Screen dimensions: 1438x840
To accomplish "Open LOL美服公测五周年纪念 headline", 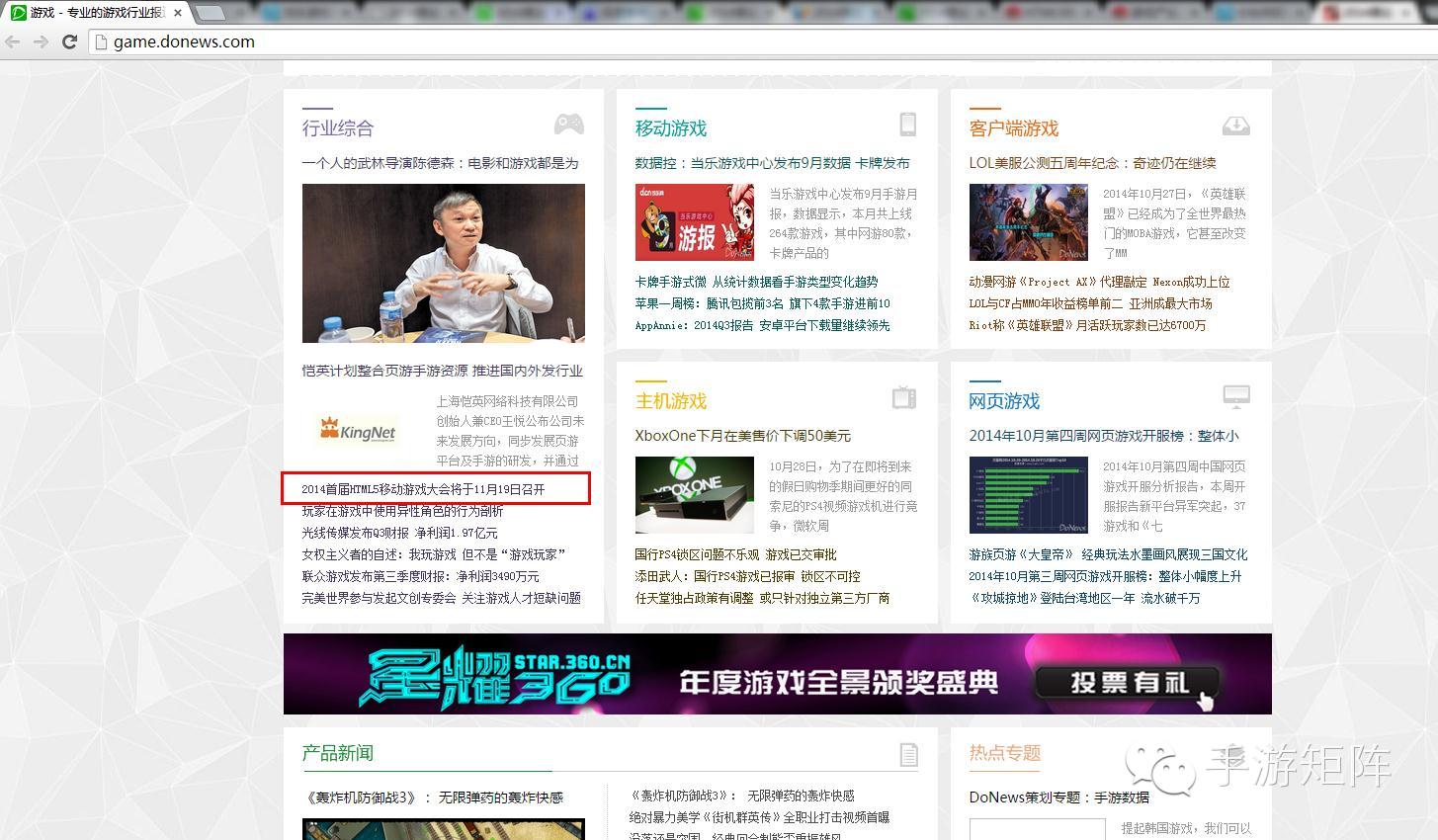I will [1093, 163].
